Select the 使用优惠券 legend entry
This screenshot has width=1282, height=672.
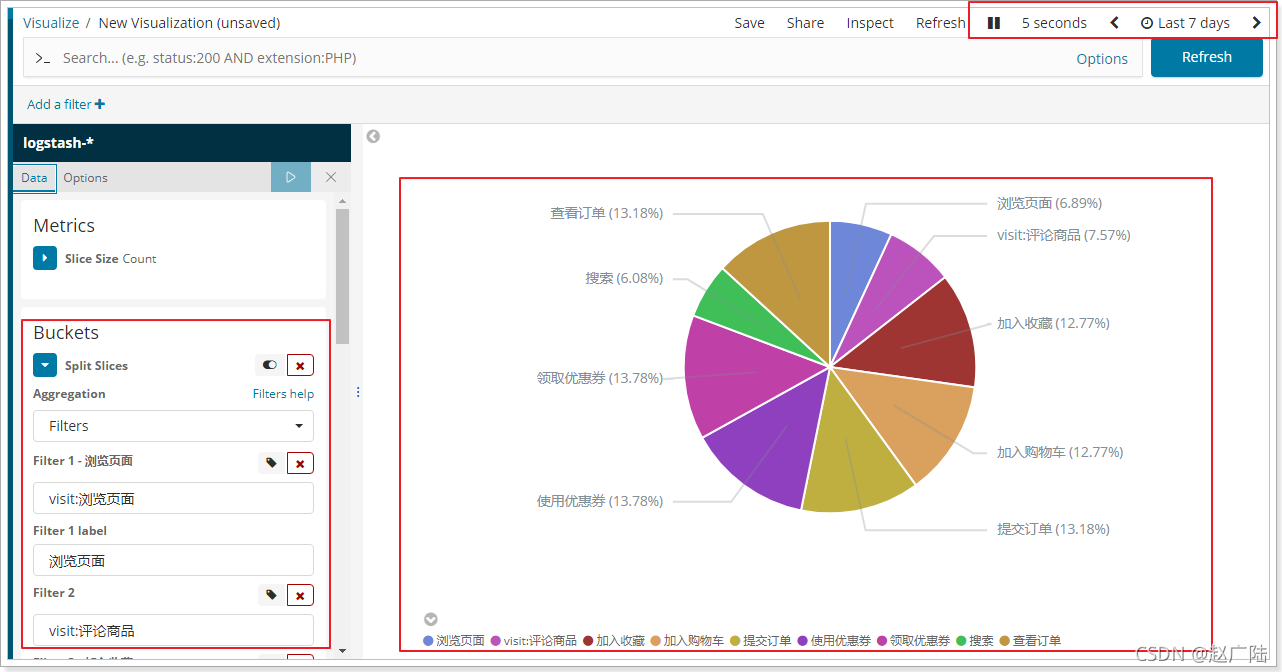point(834,641)
